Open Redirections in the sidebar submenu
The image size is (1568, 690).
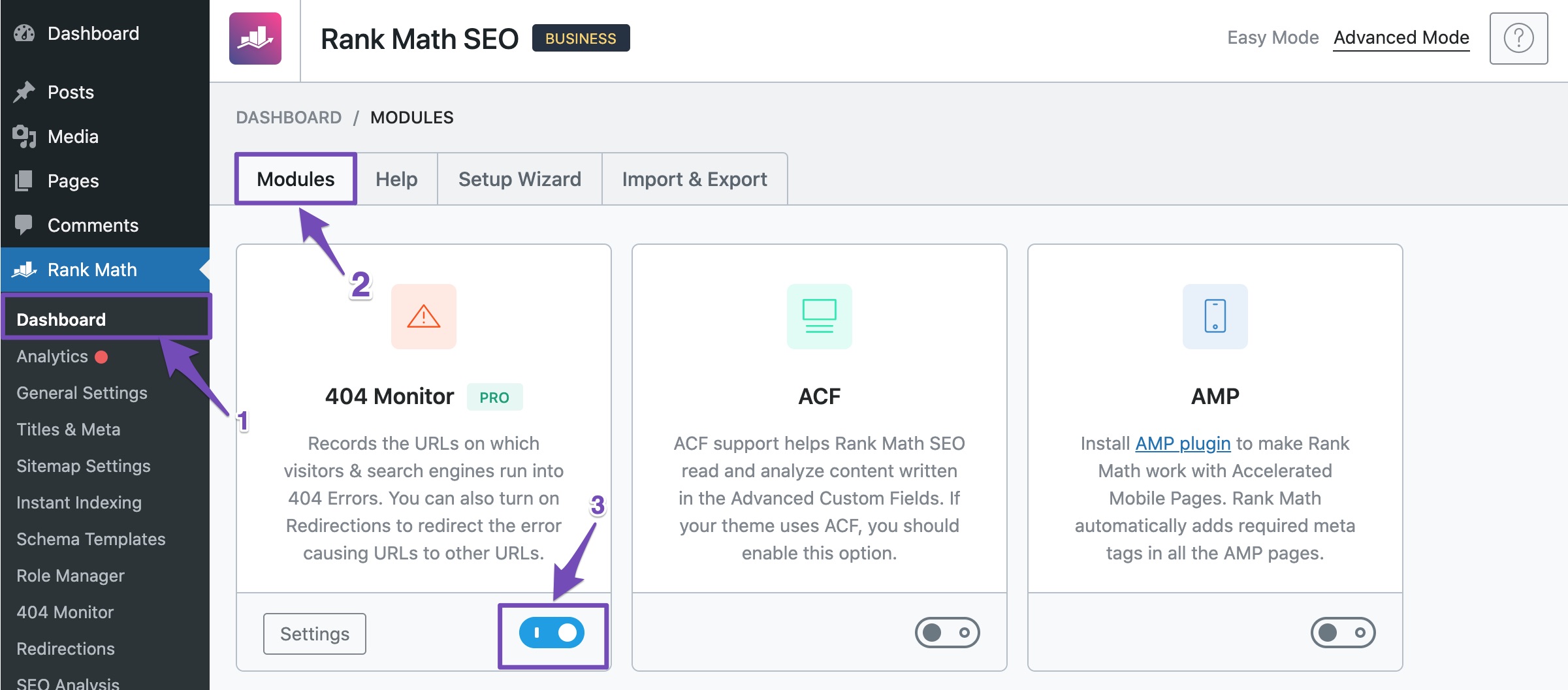(65, 649)
